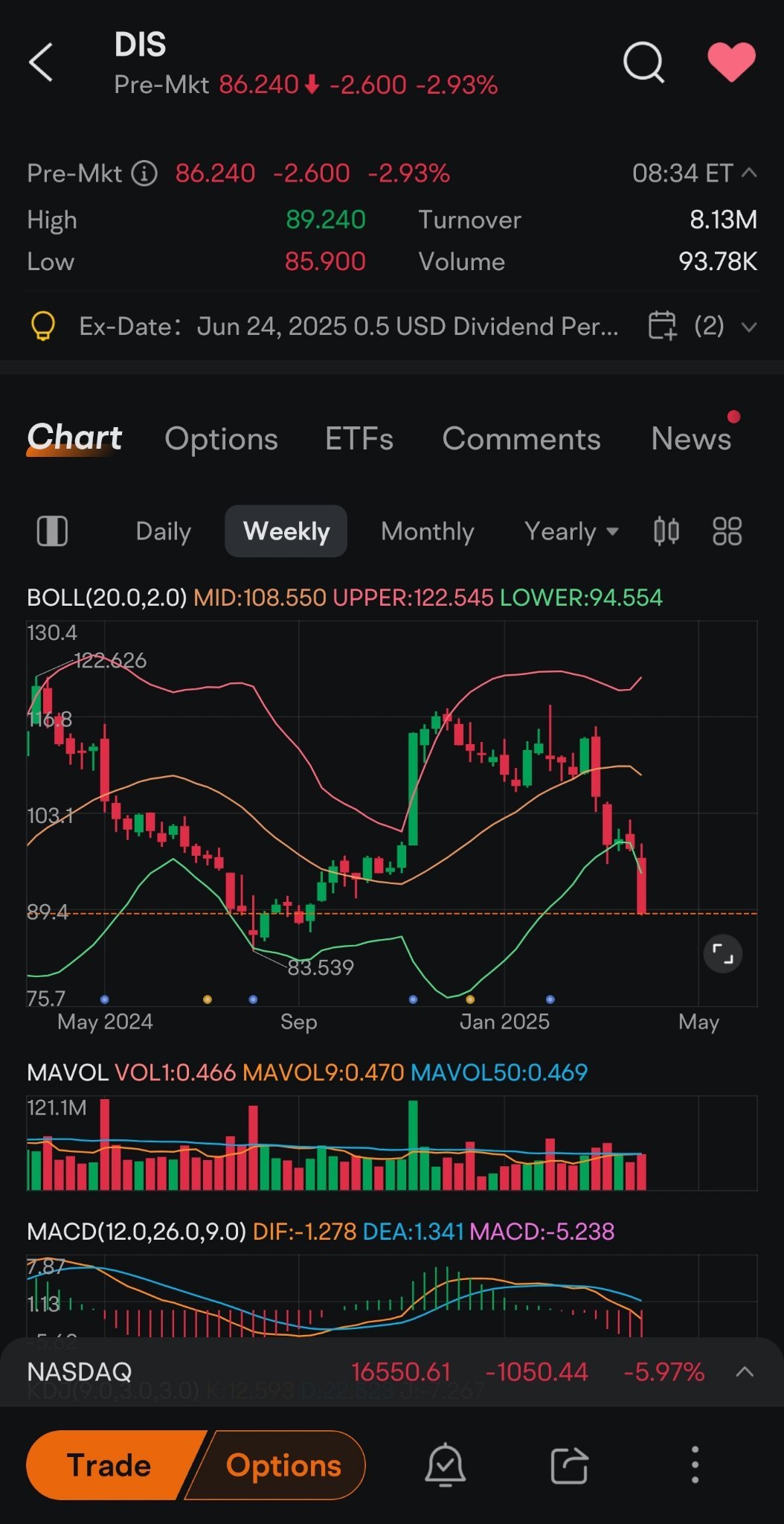
Task: Tap the 122.626 high price label
Action: 111,660
